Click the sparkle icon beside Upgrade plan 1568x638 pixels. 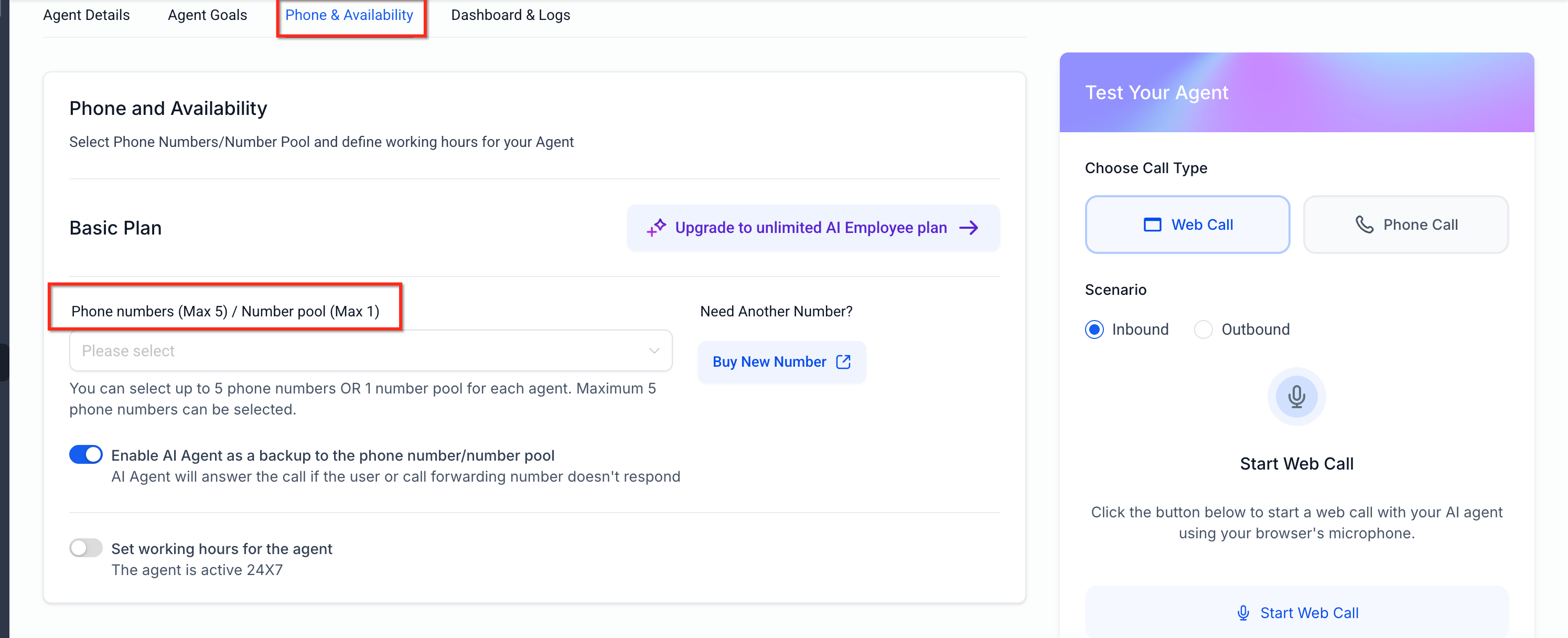point(656,228)
